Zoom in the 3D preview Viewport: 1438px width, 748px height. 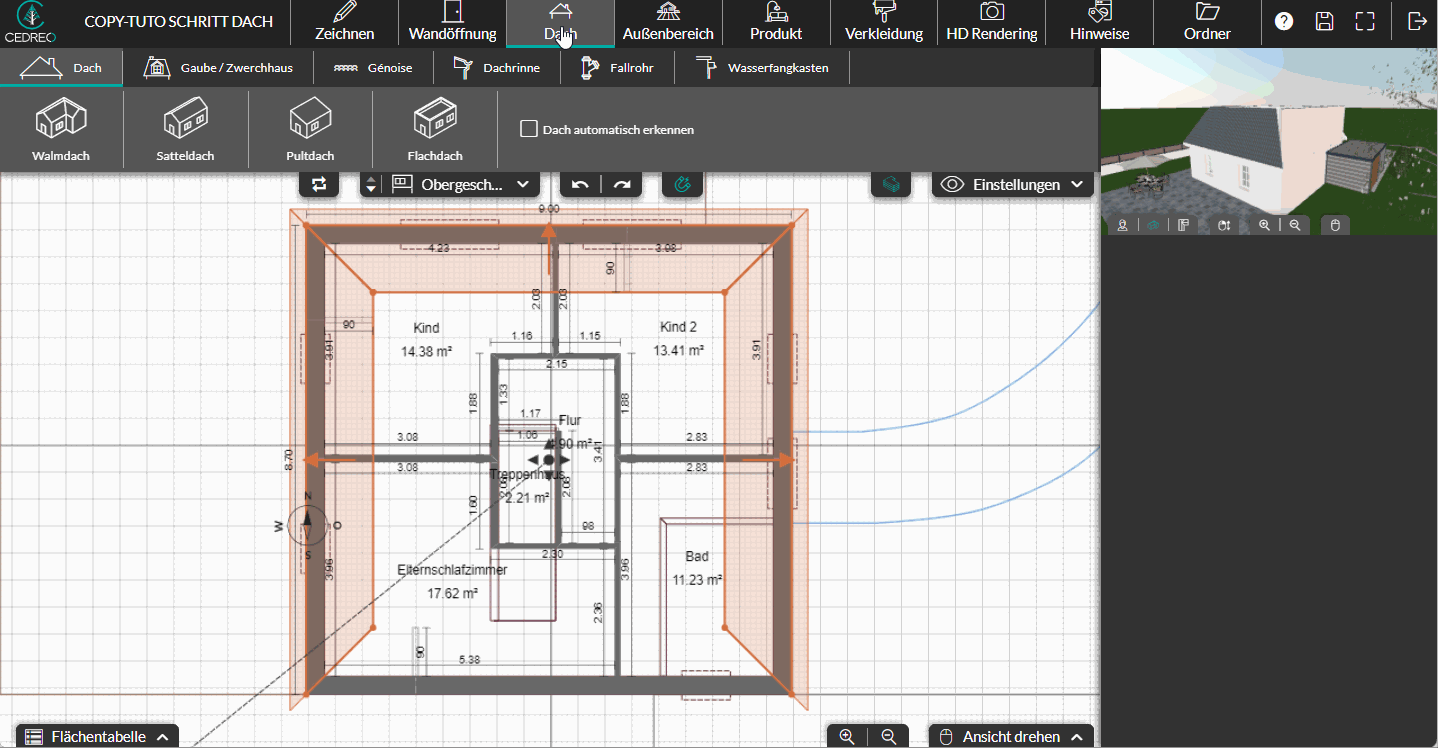(x=1264, y=225)
